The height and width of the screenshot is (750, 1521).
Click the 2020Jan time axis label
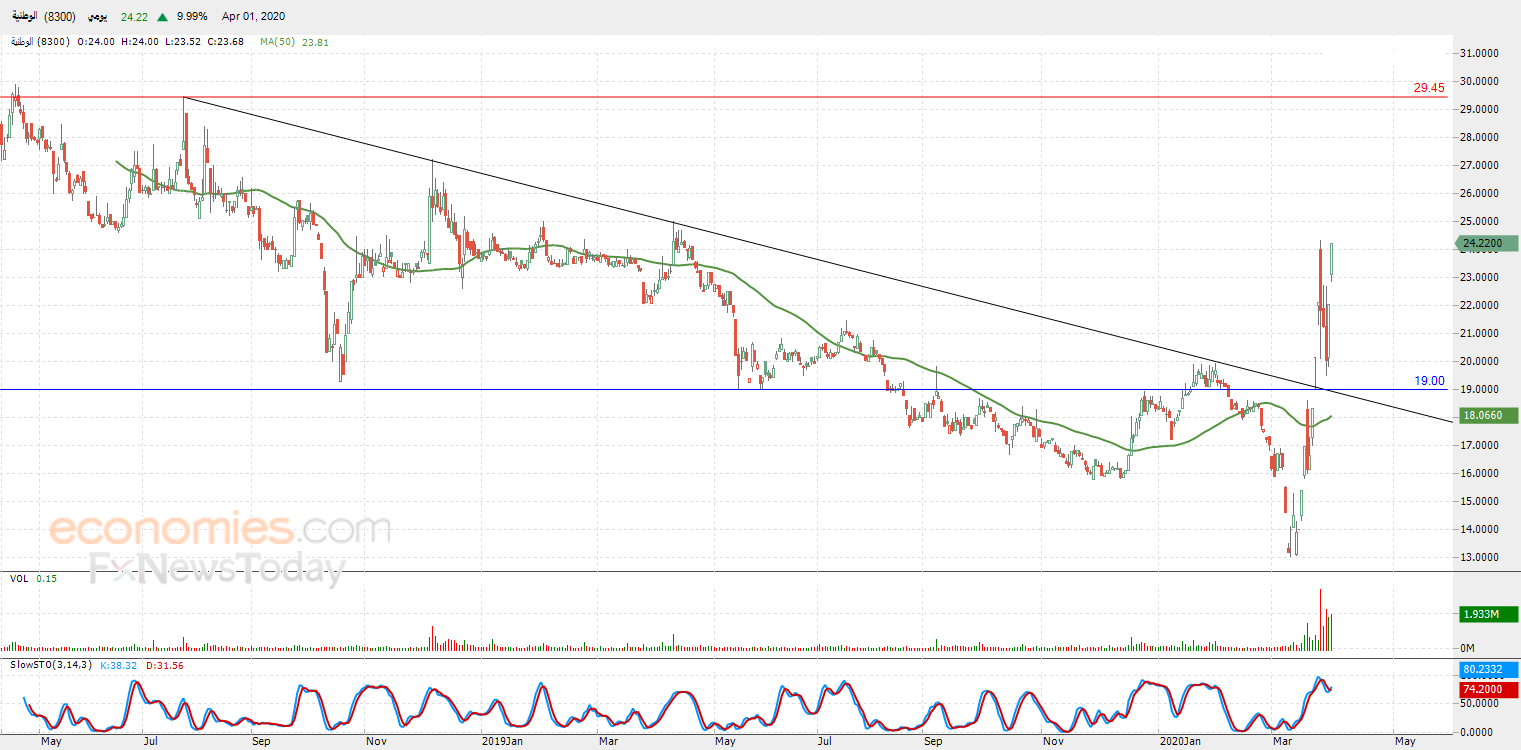click(x=1180, y=741)
